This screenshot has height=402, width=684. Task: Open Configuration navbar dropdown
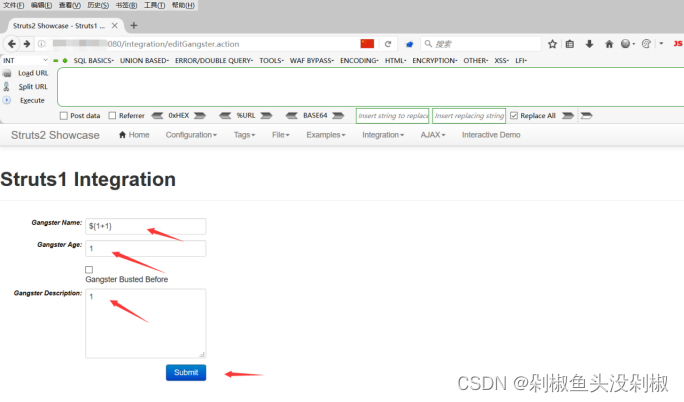[x=191, y=135]
